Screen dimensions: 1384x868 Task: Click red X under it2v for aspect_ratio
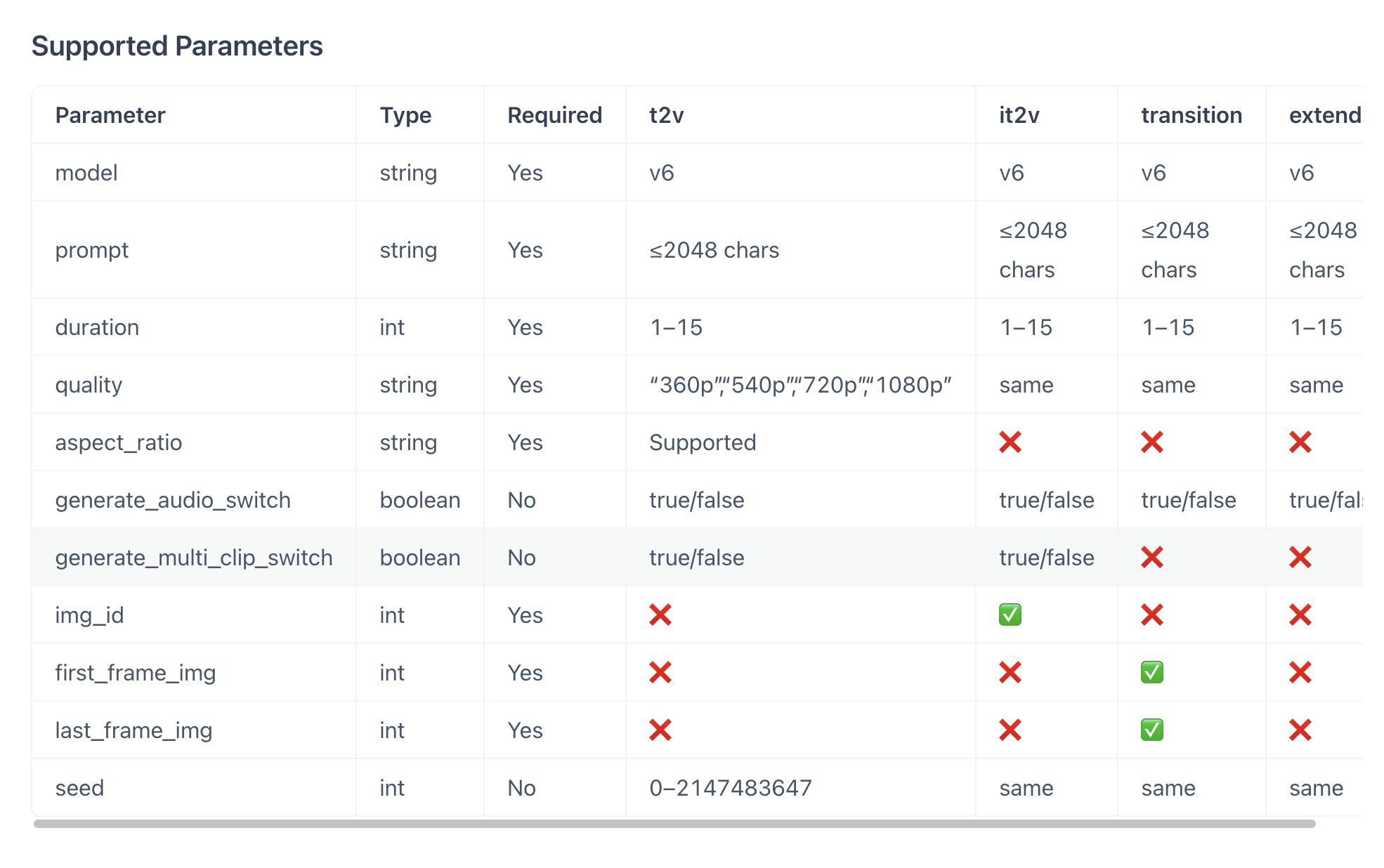tap(1010, 442)
